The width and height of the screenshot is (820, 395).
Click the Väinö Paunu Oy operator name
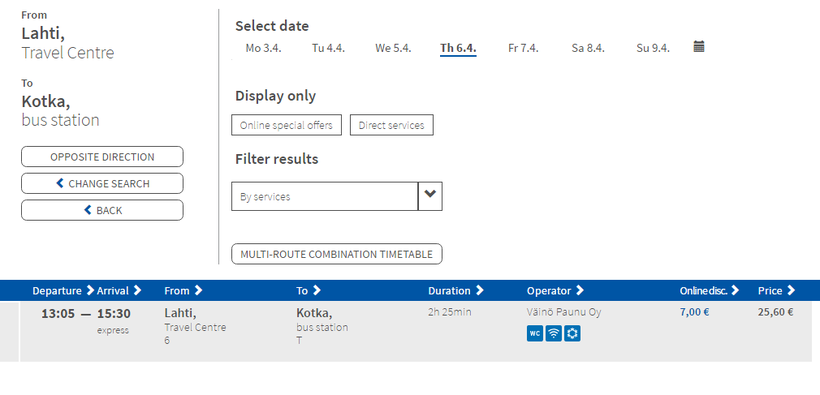pos(564,312)
